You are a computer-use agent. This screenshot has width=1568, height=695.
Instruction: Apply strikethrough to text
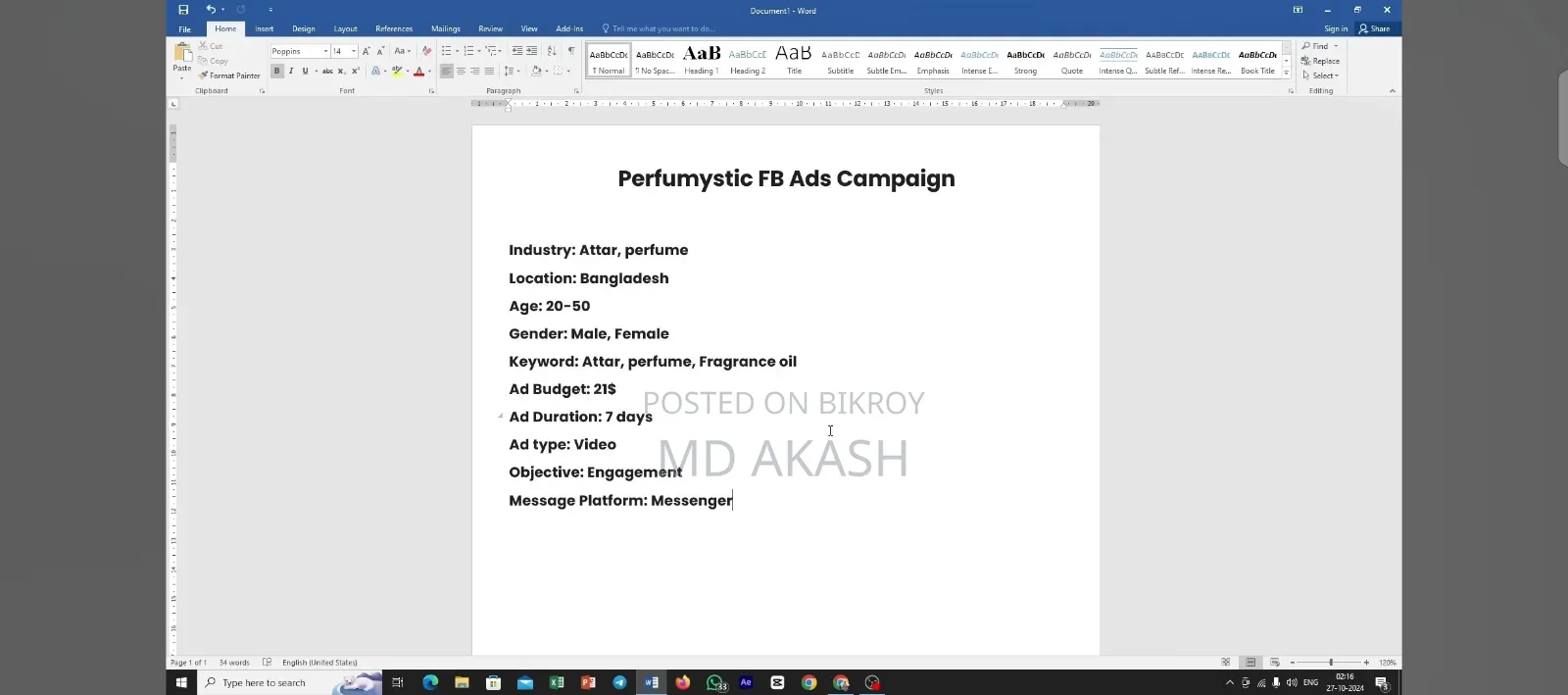point(327,72)
